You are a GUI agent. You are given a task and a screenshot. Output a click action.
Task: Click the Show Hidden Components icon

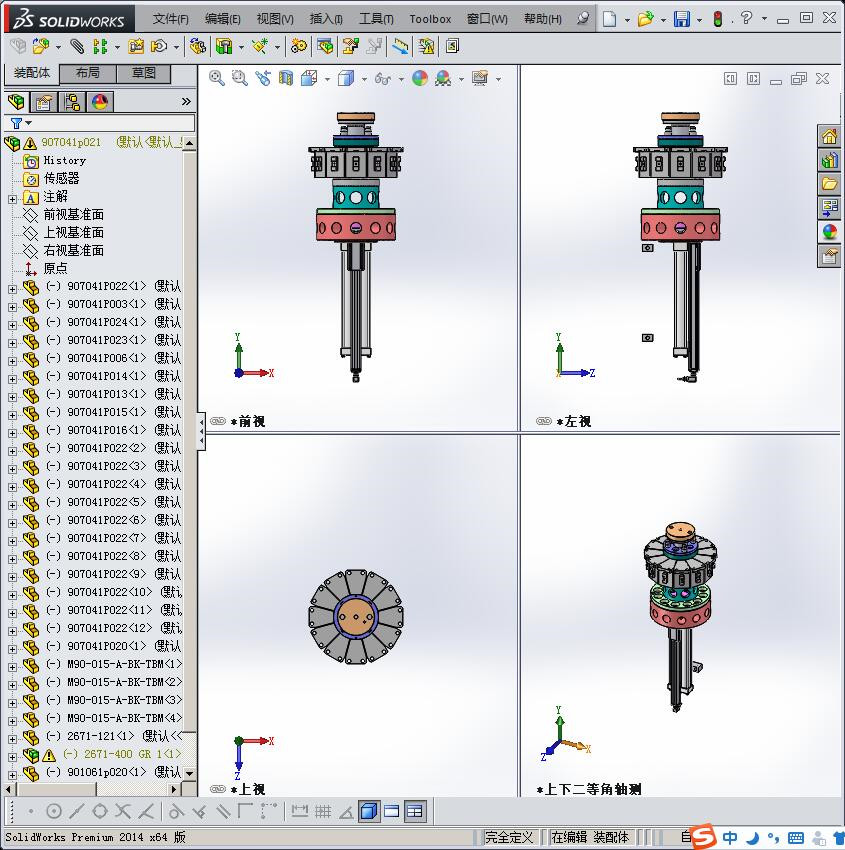pyautogui.click(x=197, y=46)
